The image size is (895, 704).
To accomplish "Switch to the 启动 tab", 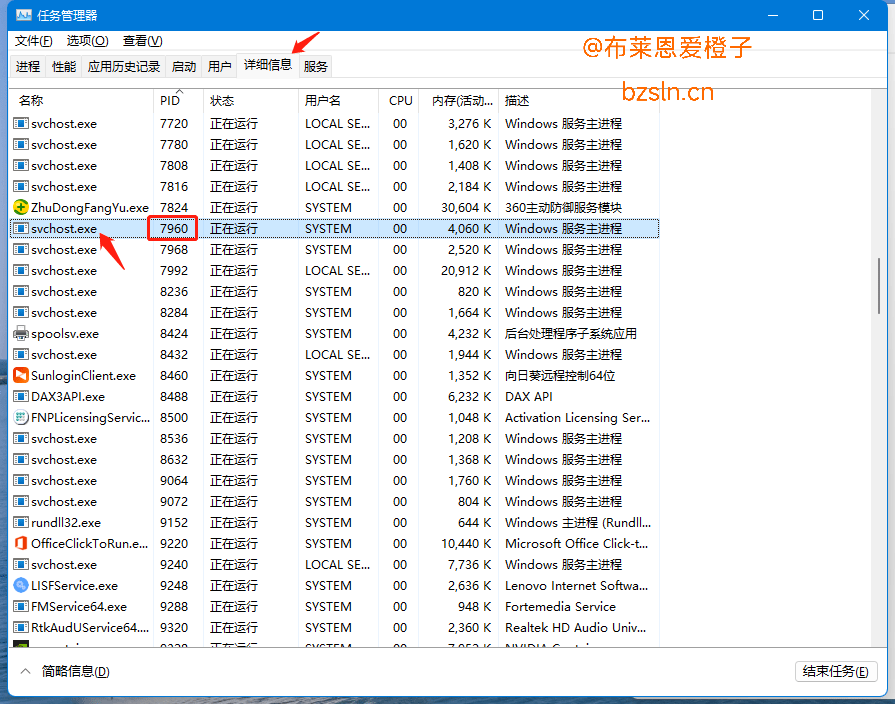I will pyautogui.click(x=183, y=67).
